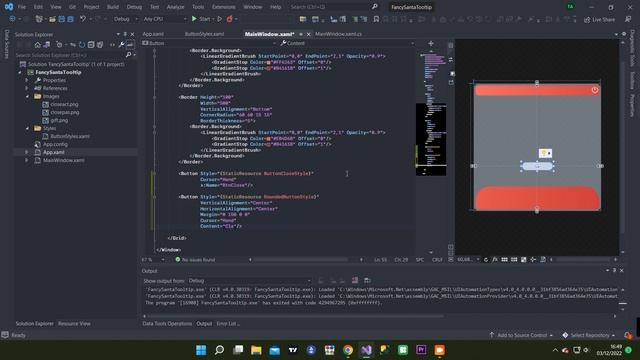Click Show All Files icon in Solution Explorer

[100, 44]
